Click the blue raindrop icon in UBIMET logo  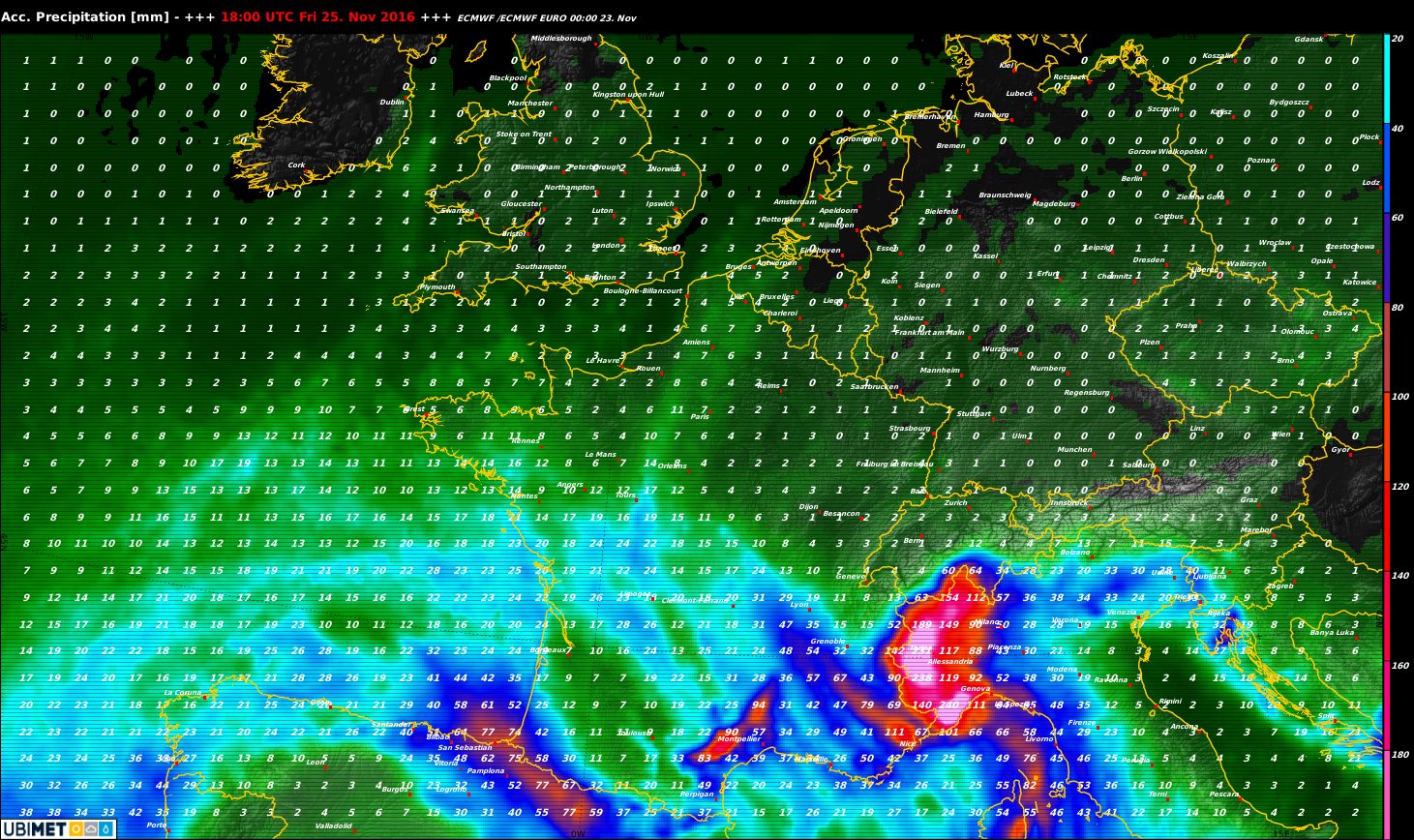105,829
